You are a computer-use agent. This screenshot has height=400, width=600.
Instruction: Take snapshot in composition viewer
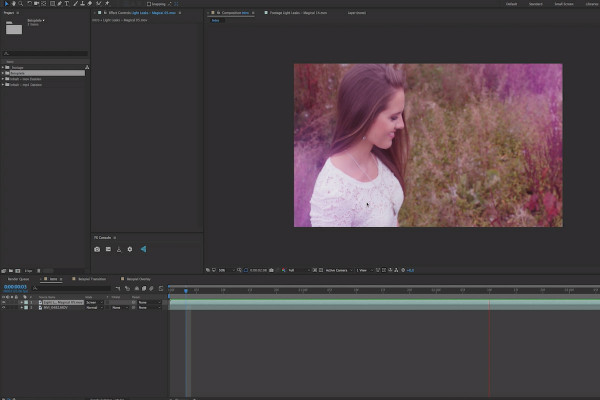271,270
